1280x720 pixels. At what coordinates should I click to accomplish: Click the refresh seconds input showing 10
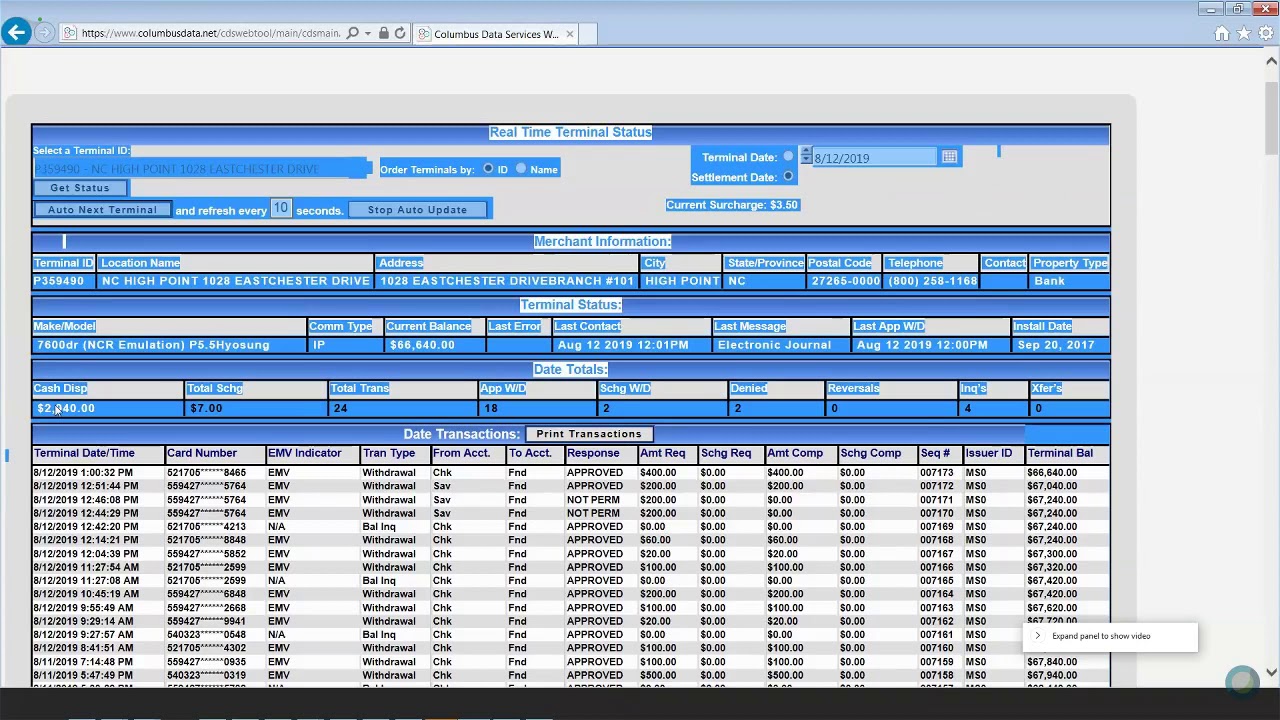280,209
